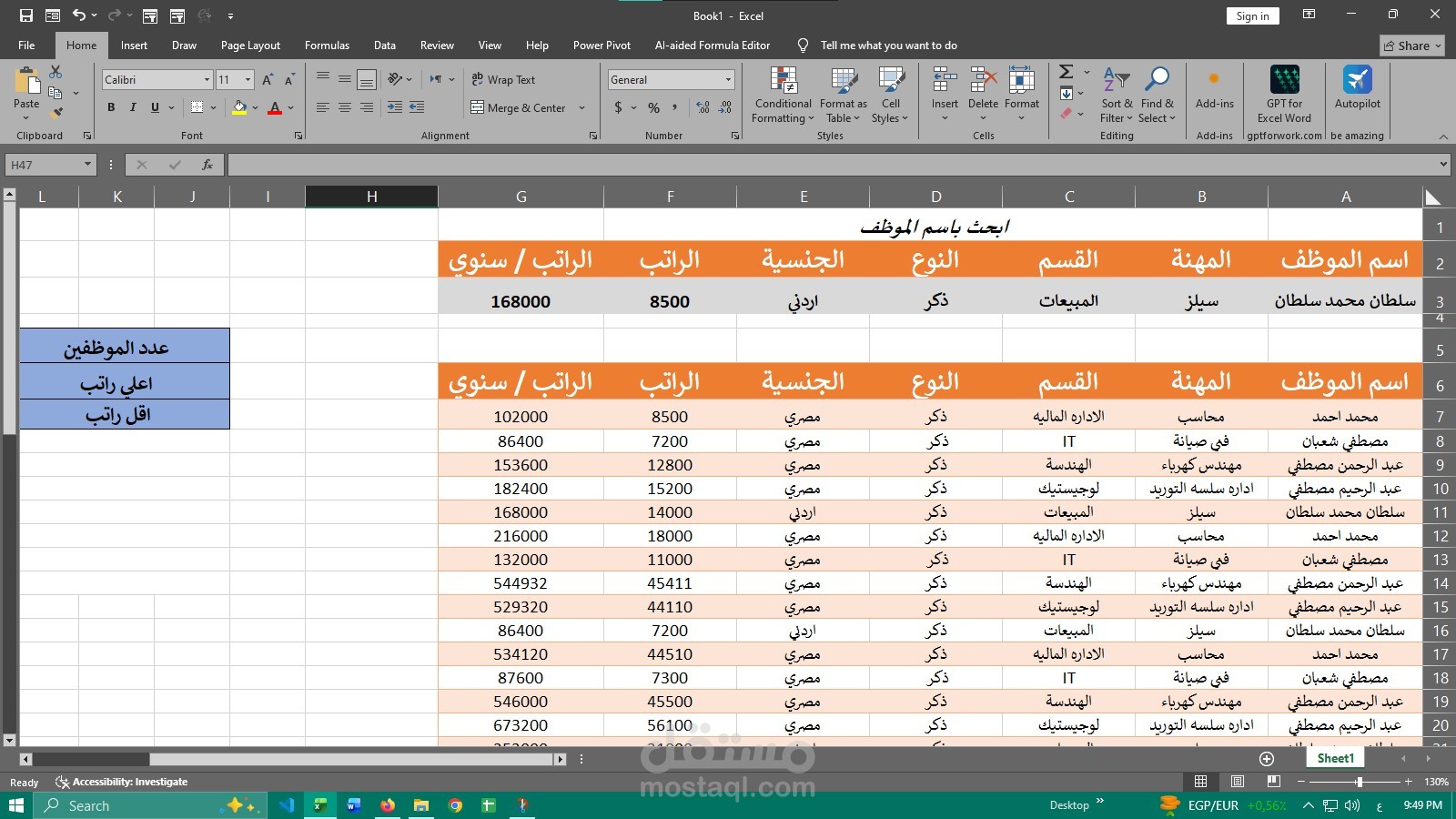Click the Sign in button
The image size is (1456, 819).
[x=1252, y=15]
